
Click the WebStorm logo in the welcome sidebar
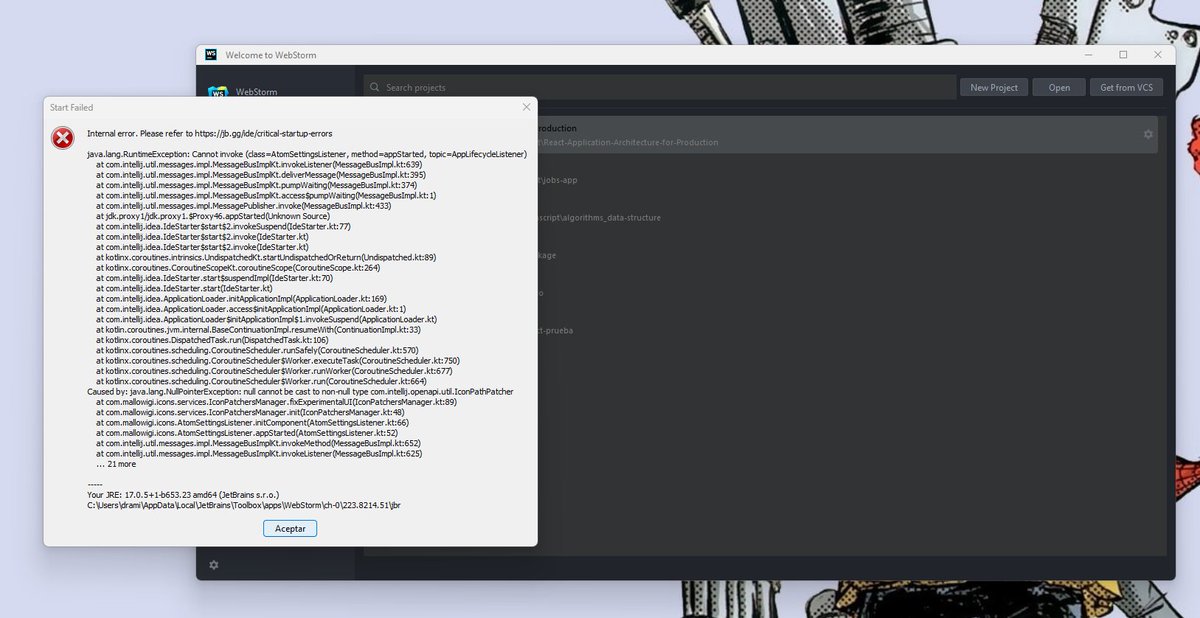(x=217, y=92)
